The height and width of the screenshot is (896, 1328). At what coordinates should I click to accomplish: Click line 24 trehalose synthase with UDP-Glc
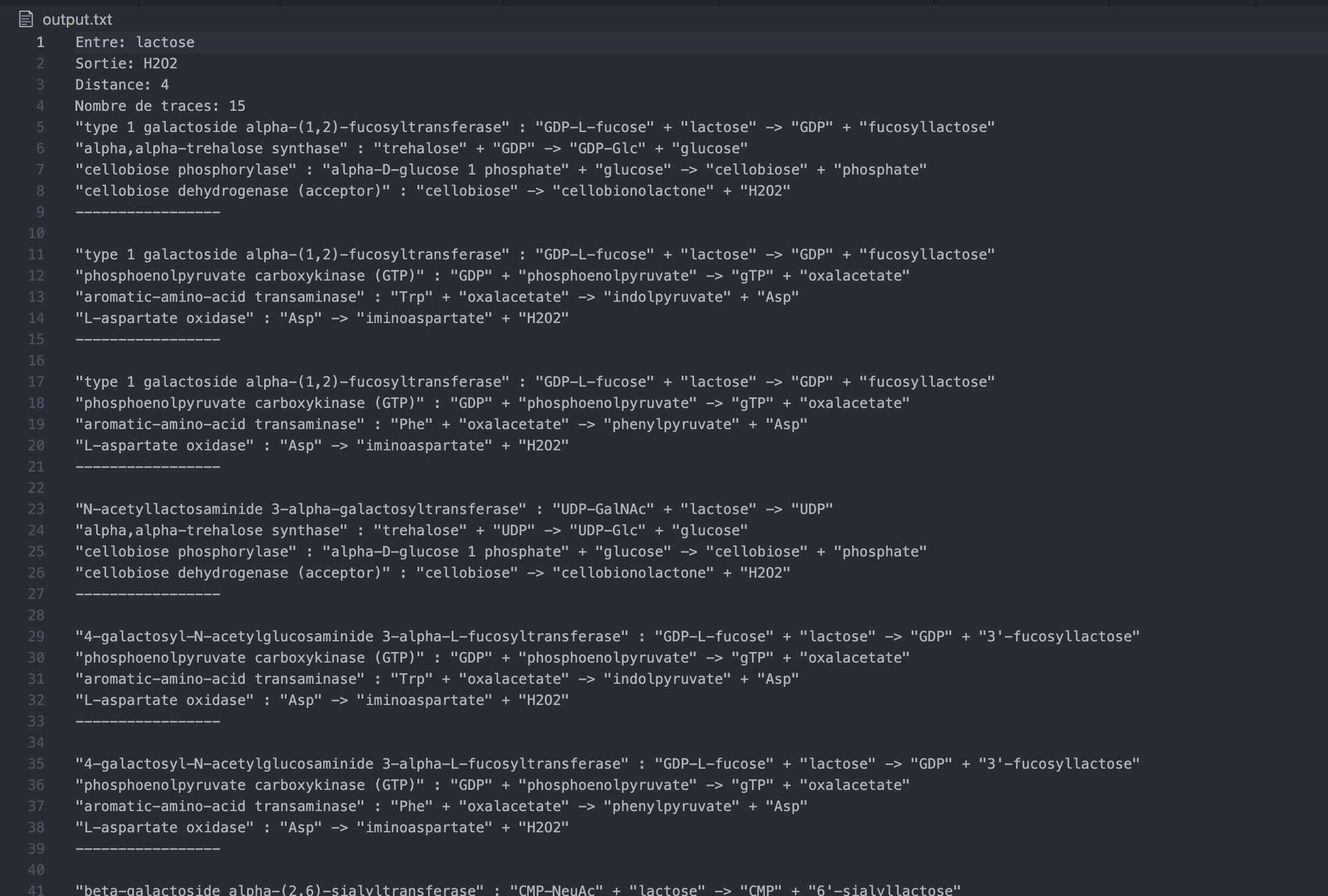tap(412, 531)
